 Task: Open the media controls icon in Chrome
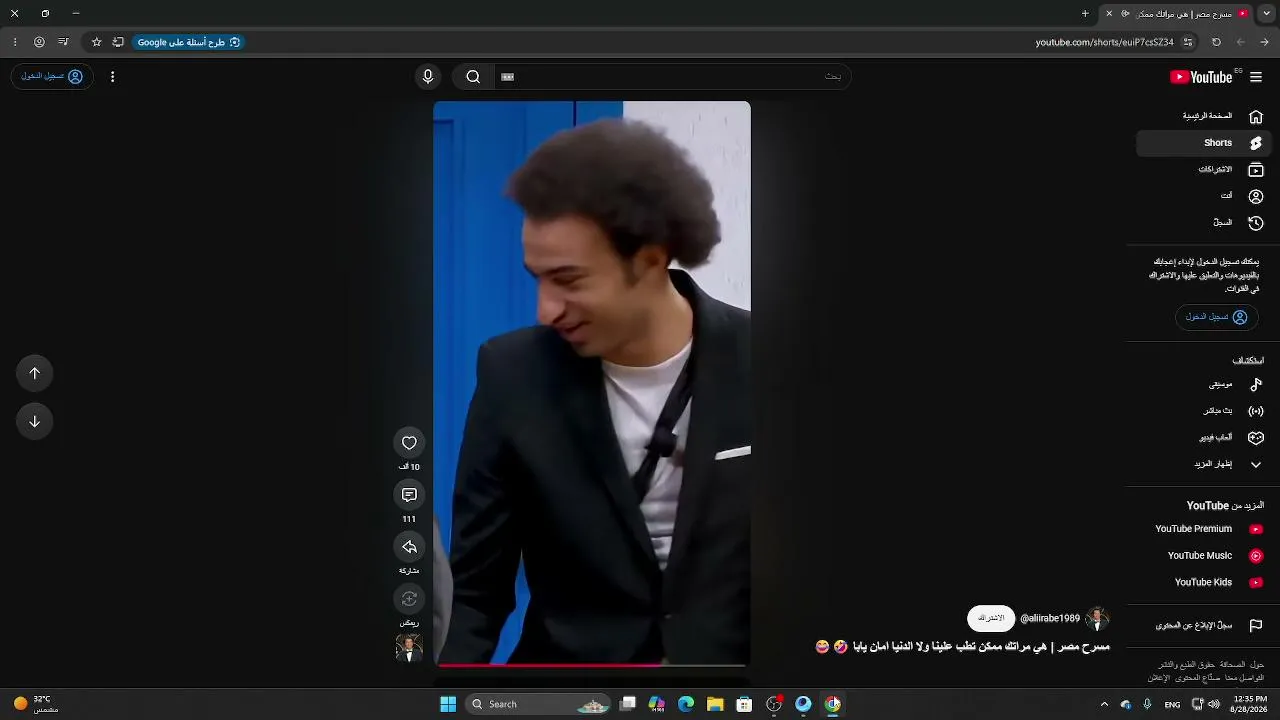pyautogui.click(x=63, y=42)
